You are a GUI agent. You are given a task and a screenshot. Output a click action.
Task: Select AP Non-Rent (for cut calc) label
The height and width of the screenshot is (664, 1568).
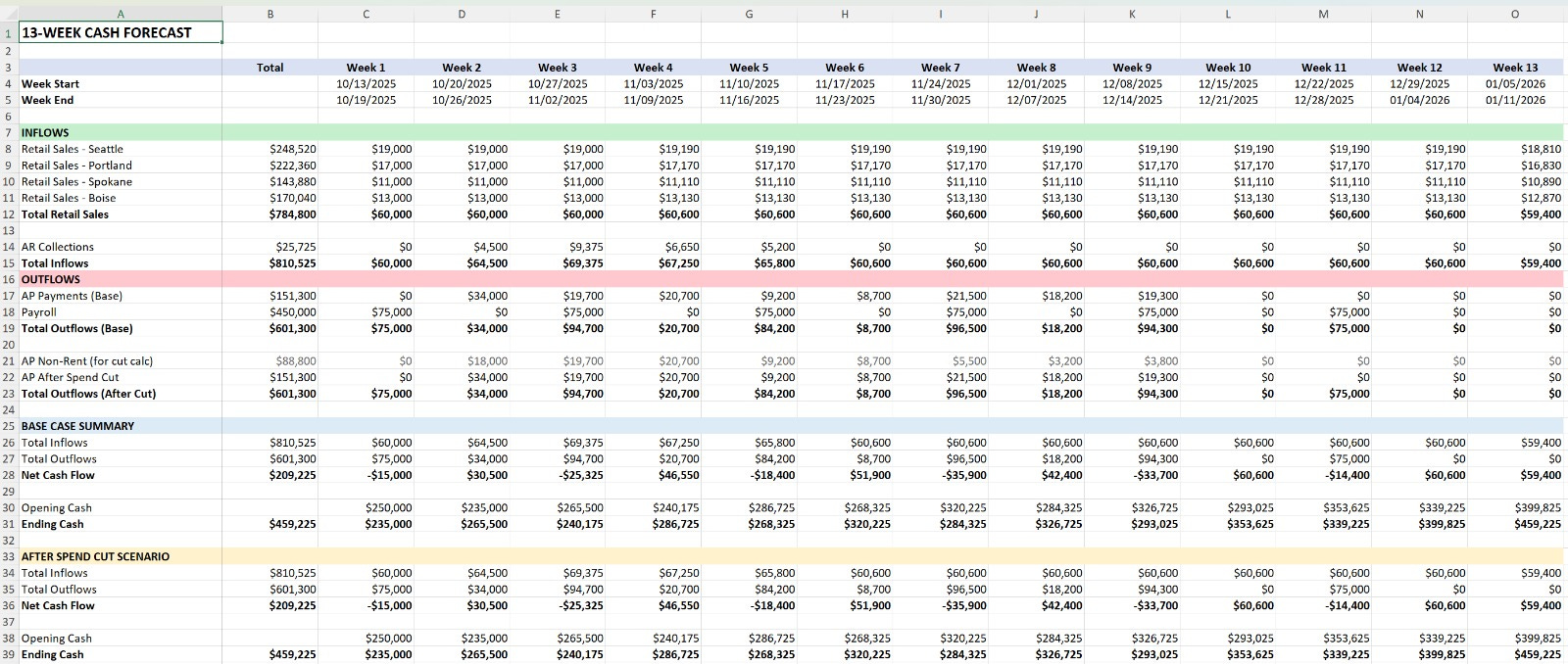click(x=121, y=361)
